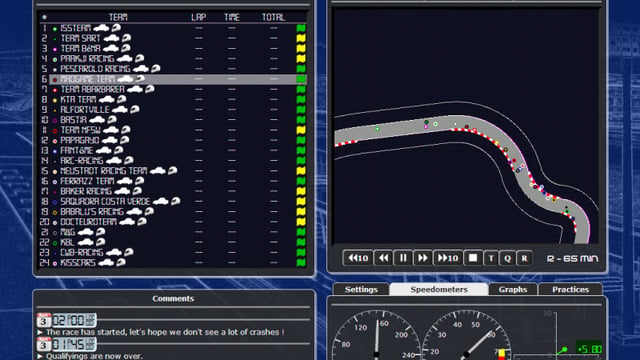
Task: Click the car icon for ALFORTVILLE
Action: [x=120, y=109]
